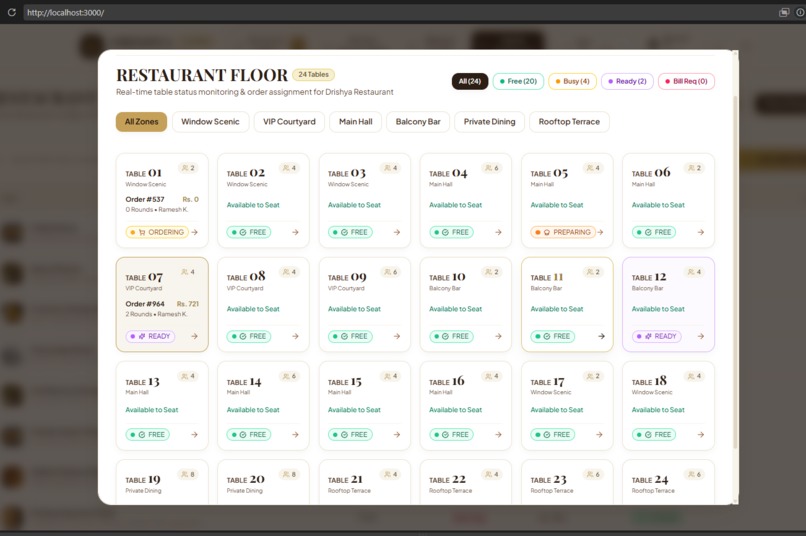Image resolution: width=806 pixels, height=536 pixels.
Task: Open arrow on Table 09 card
Action: click(397, 336)
